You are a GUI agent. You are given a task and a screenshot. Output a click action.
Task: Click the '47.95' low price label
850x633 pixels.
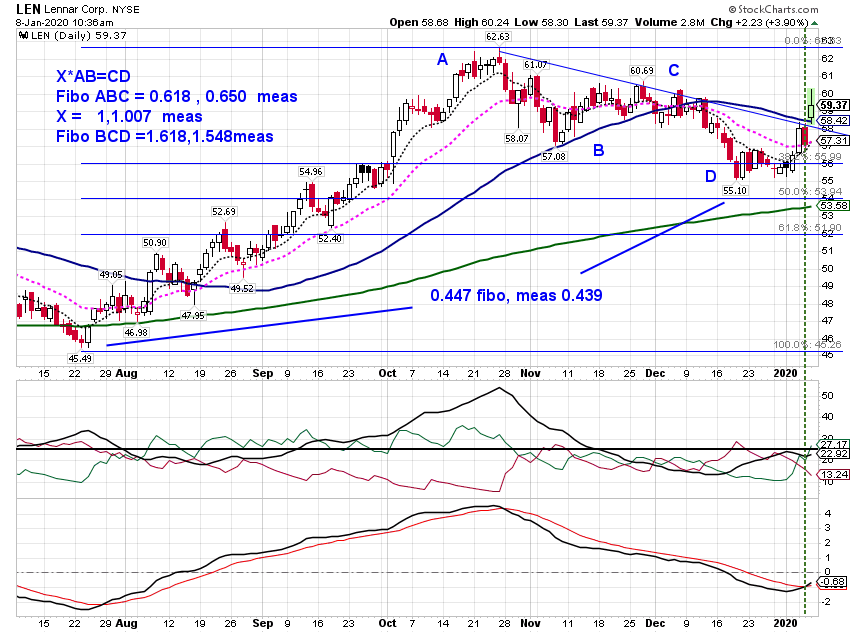coord(193,315)
